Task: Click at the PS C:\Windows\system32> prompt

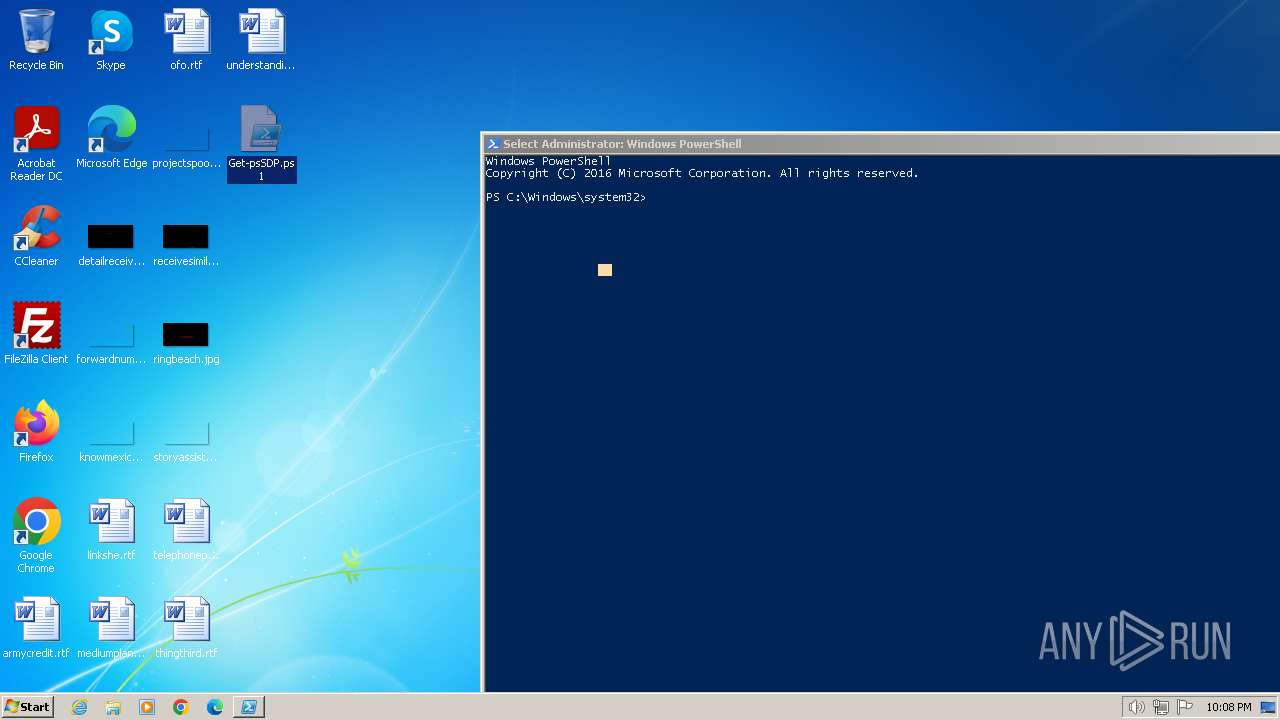Action: (566, 197)
